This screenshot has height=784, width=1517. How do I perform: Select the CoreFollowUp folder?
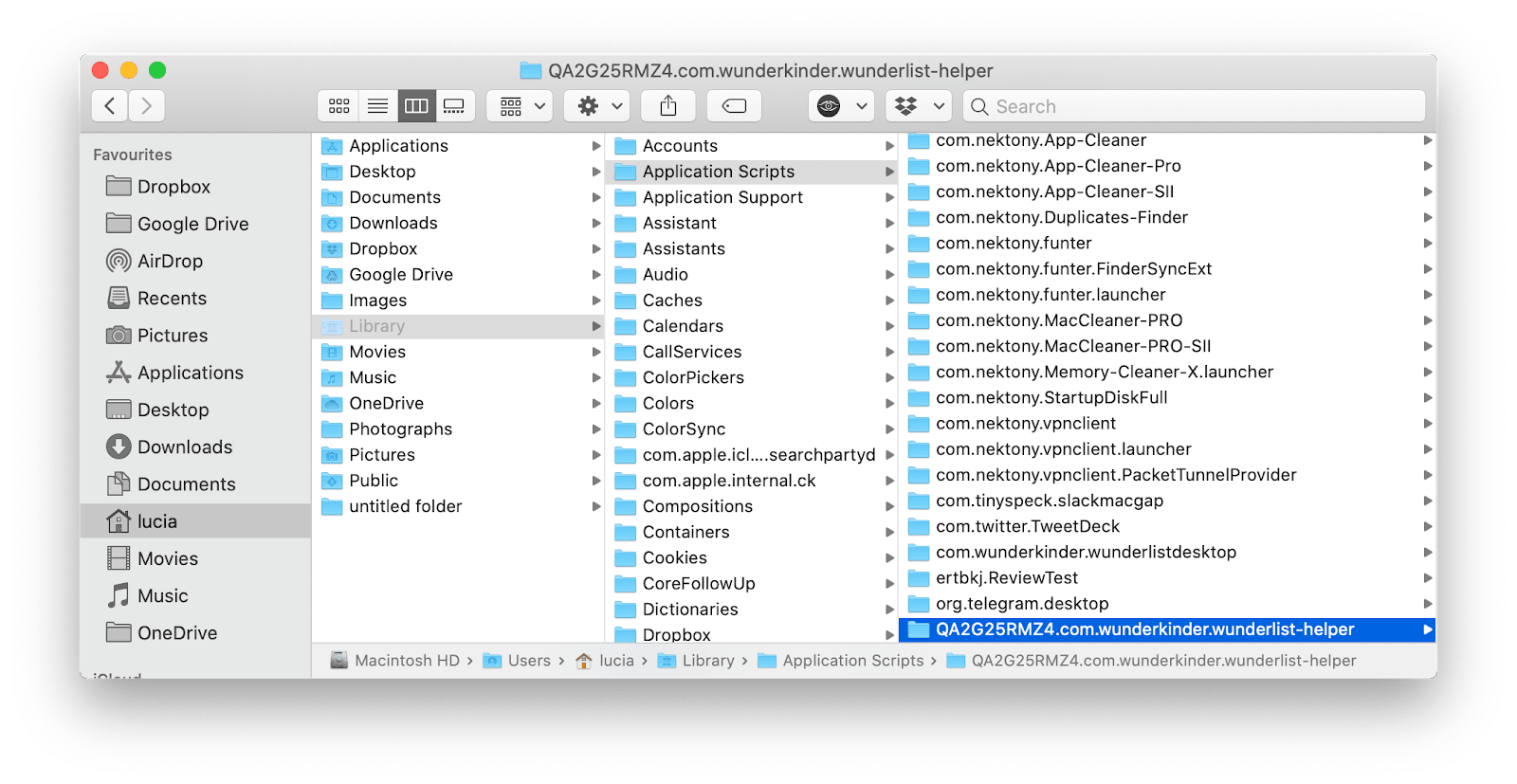(752, 584)
